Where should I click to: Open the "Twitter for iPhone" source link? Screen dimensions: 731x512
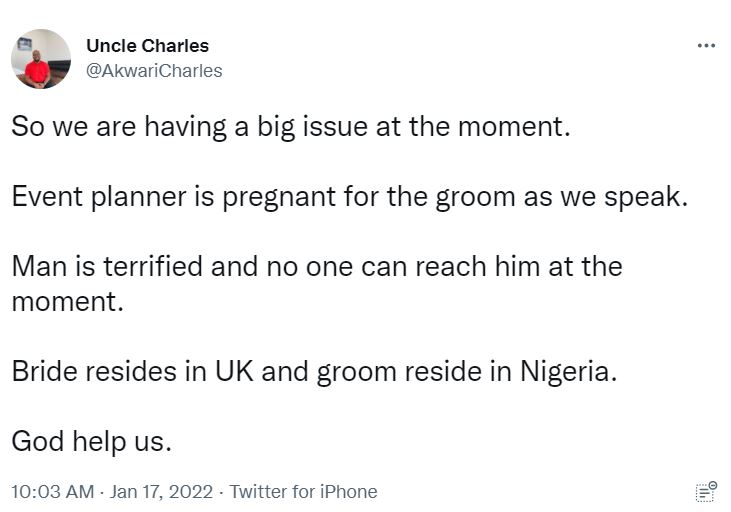pos(303,492)
